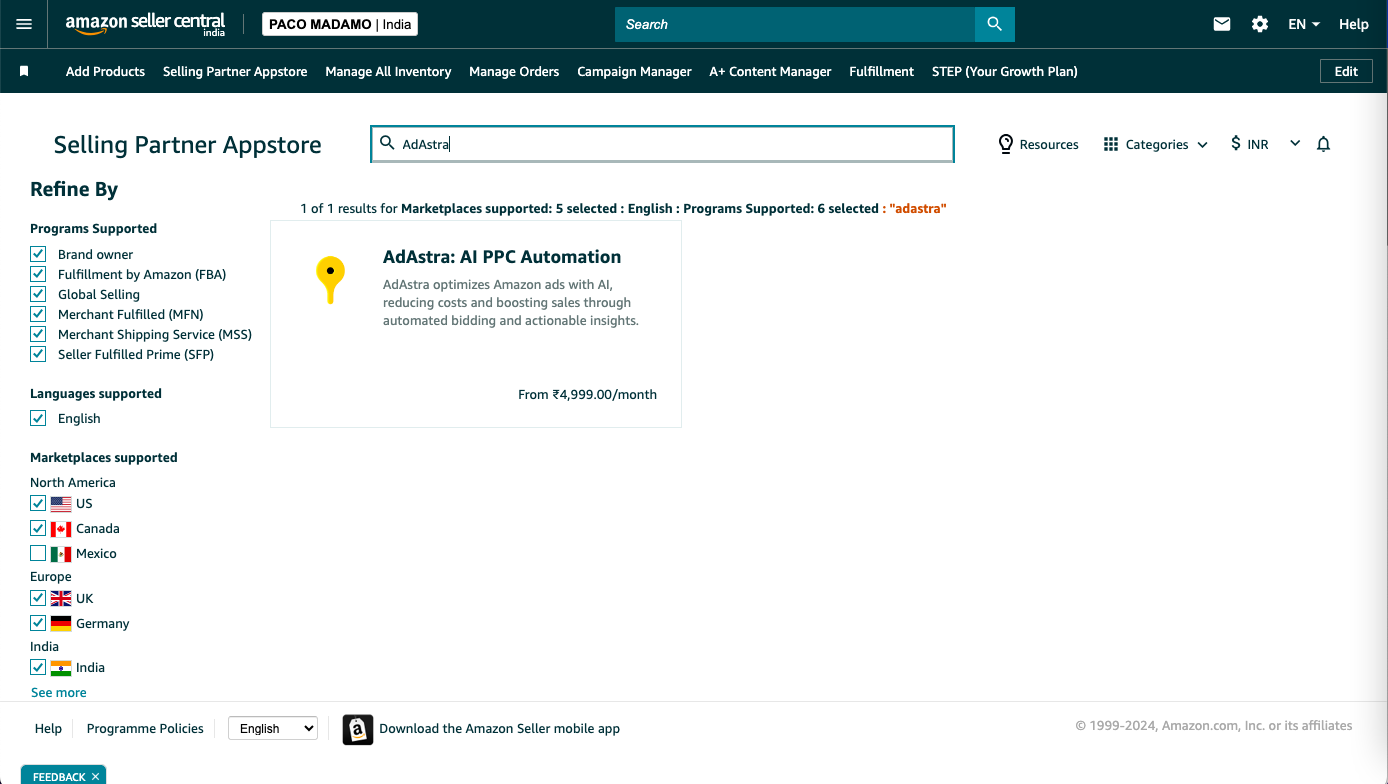Click the UK flag icon
1388x784 pixels.
point(61,598)
